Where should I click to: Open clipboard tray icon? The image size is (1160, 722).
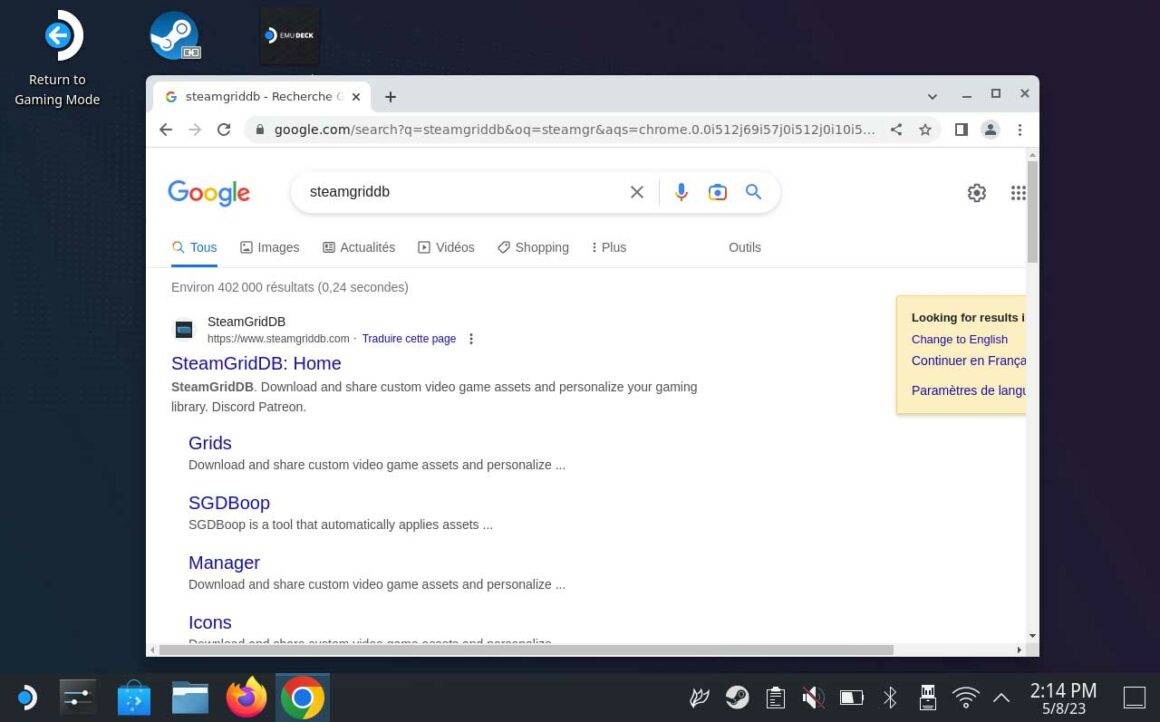click(775, 698)
